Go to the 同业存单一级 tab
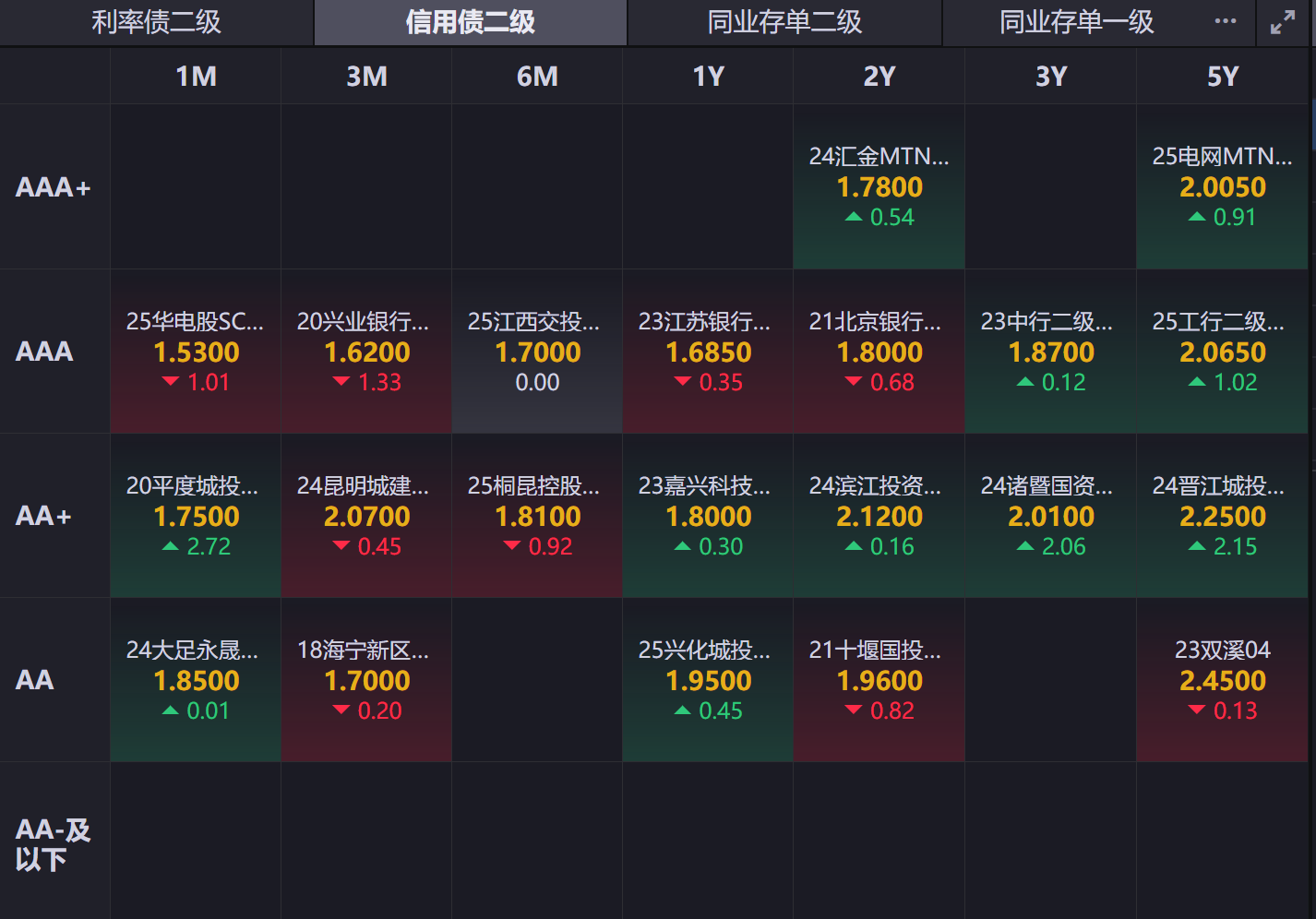 coord(1077,22)
